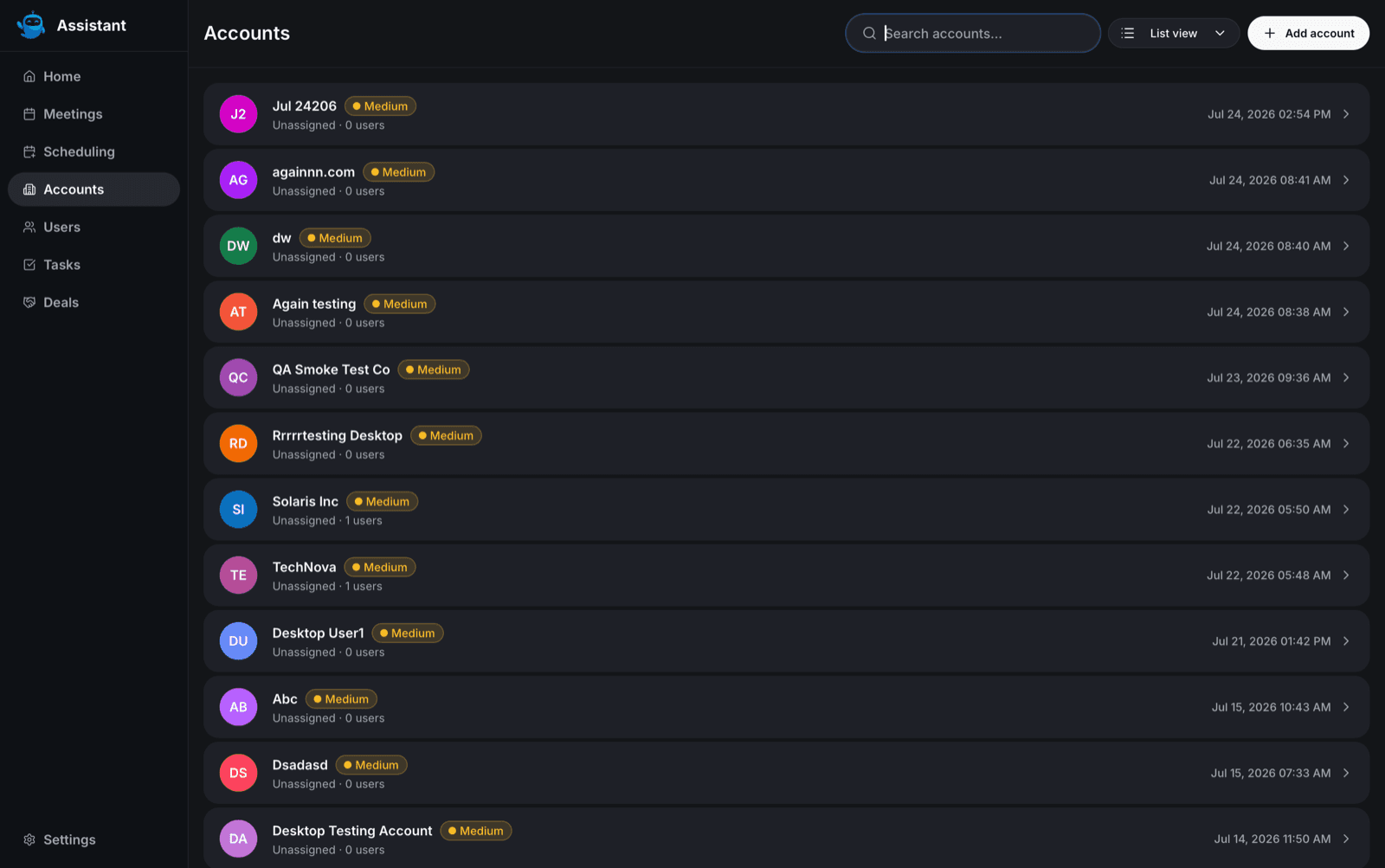Open Tasks checklist icon in sidebar
Viewport: 1385px width, 868px height.
point(29,265)
